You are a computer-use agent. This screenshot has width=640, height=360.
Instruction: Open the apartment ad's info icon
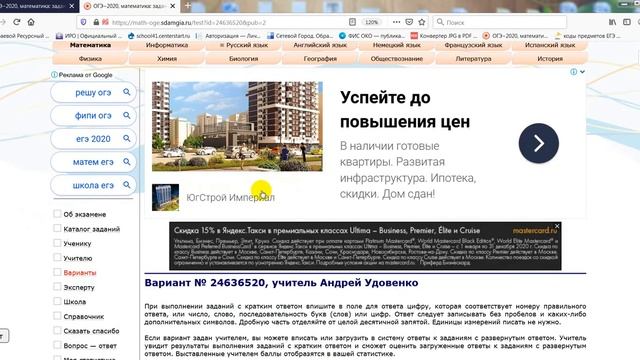[573, 72]
